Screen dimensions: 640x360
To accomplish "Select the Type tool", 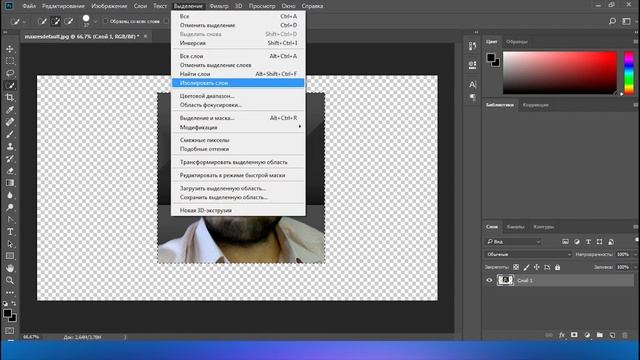I will click(x=10, y=232).
